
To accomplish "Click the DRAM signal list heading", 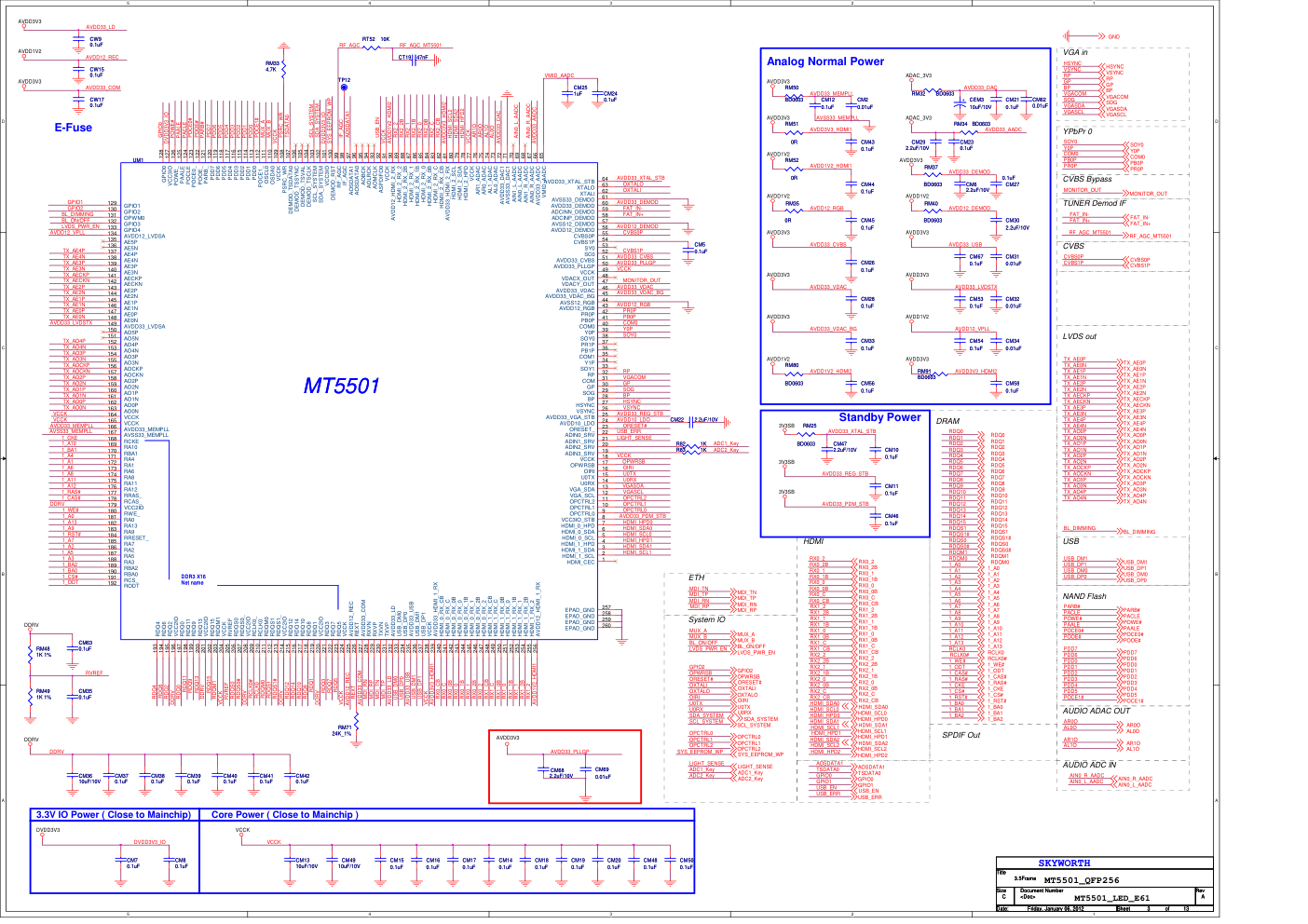I will pos(947,421).
